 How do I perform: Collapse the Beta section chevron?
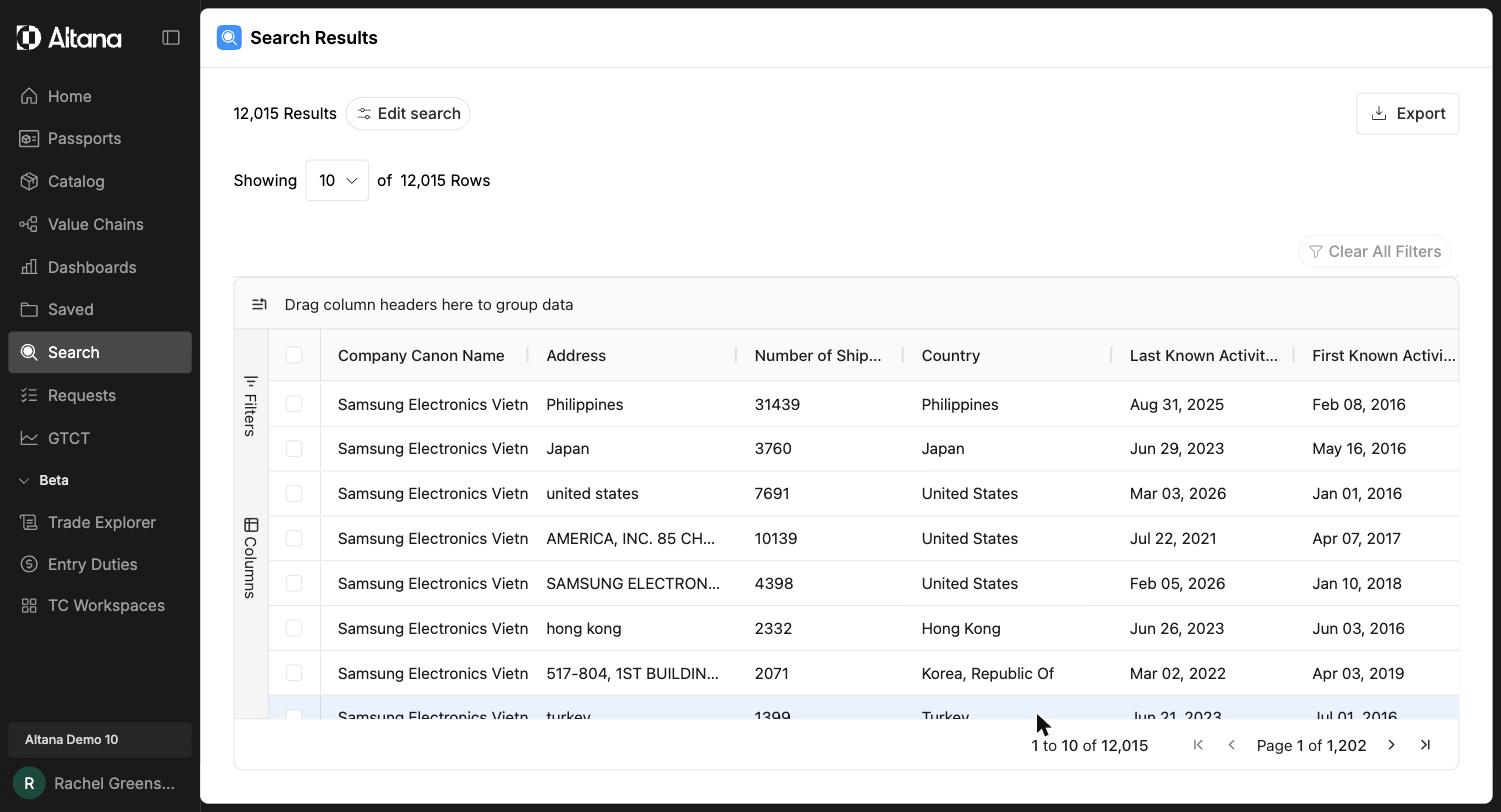coord(24,480)
